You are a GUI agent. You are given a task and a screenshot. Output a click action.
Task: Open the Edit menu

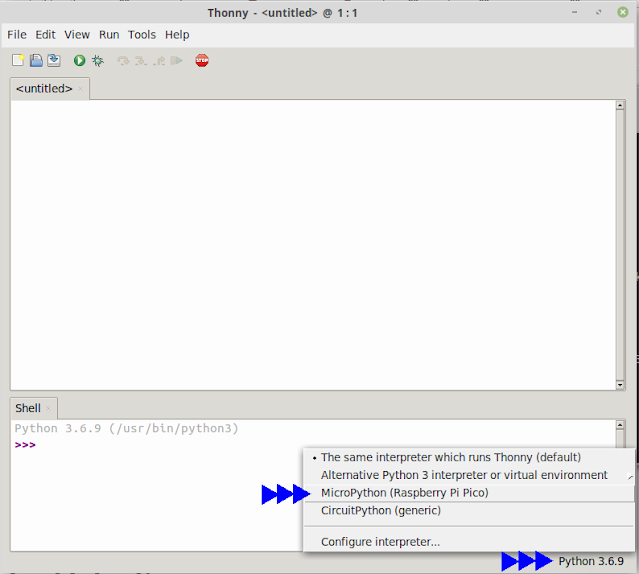[x=45, y=35]
